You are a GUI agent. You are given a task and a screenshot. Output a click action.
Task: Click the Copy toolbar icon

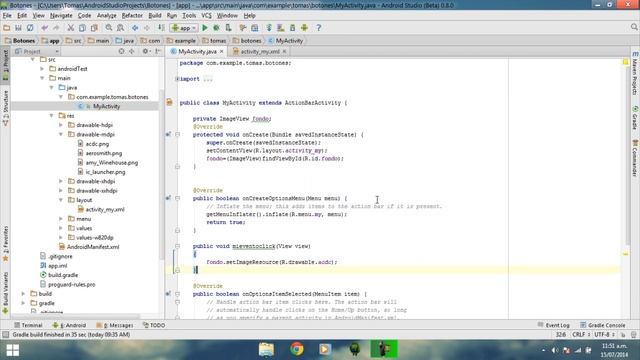(82, 28)
